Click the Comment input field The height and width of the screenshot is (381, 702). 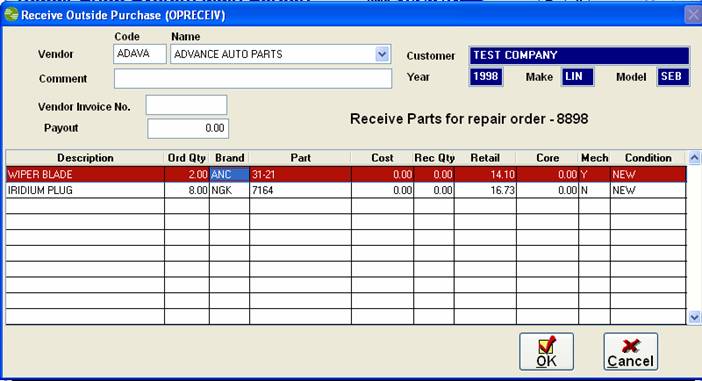[253, 78]
